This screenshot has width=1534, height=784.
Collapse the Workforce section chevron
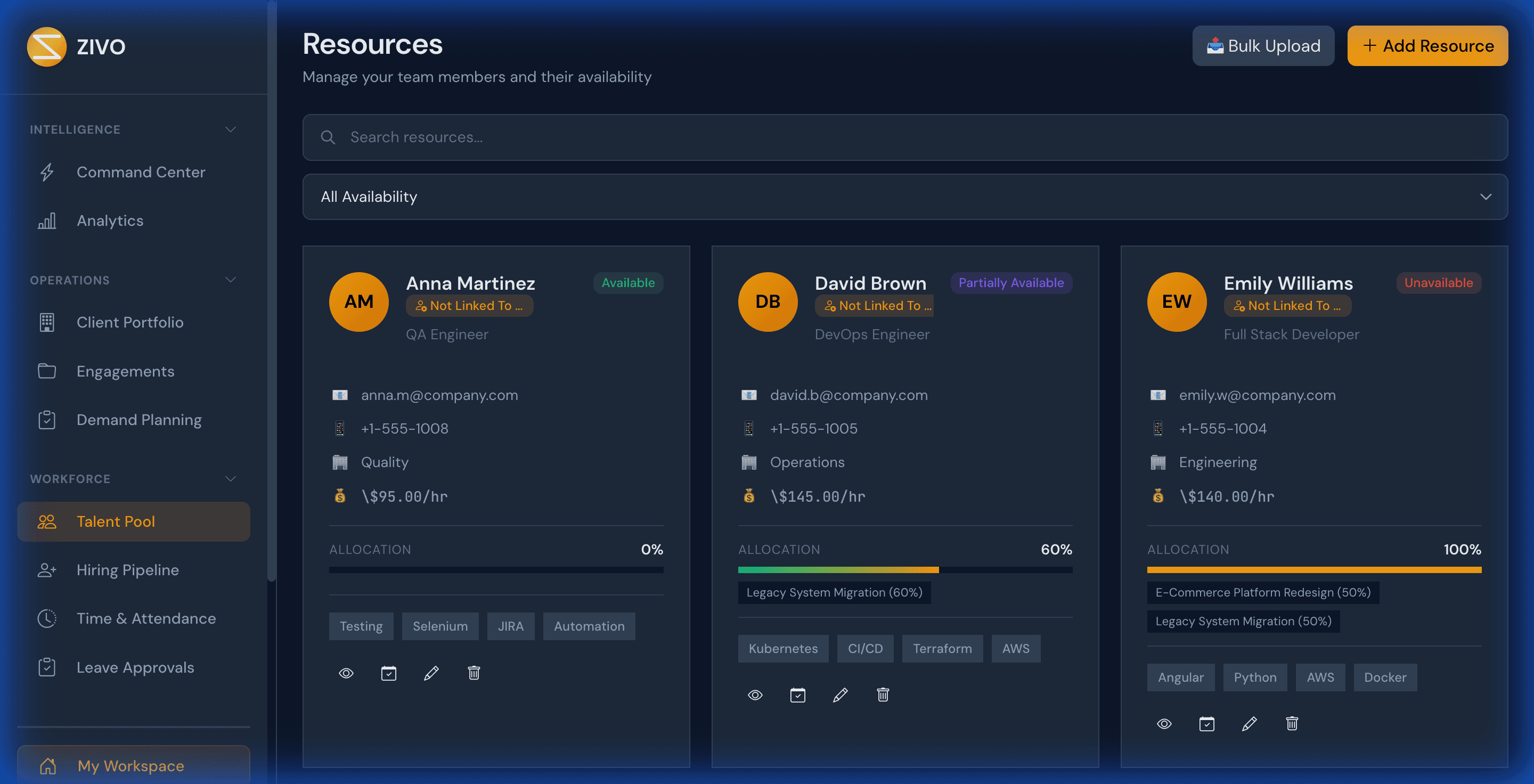pyautogui.click(x=231, y=479)
